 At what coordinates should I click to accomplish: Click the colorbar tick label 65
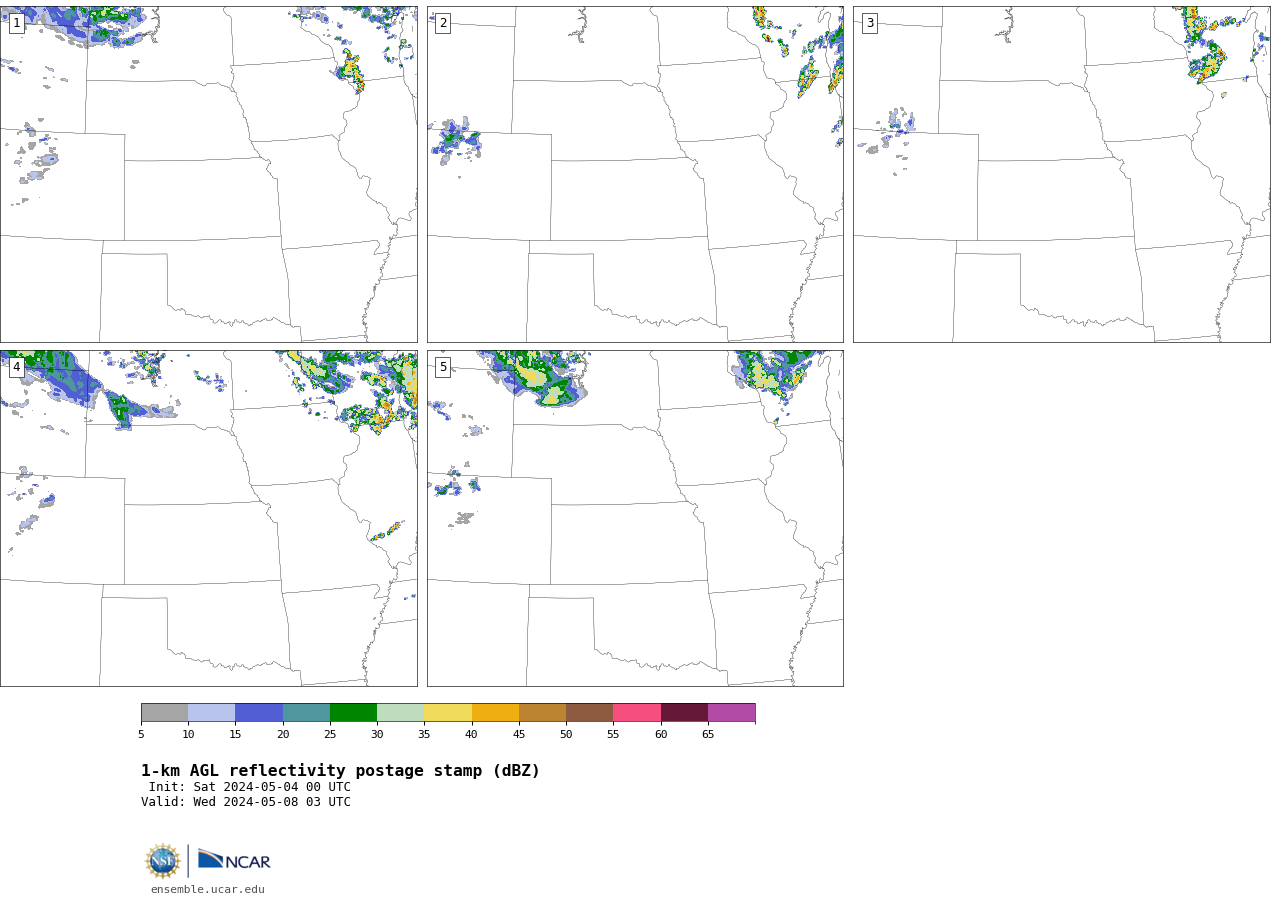[x=708, y=735]
